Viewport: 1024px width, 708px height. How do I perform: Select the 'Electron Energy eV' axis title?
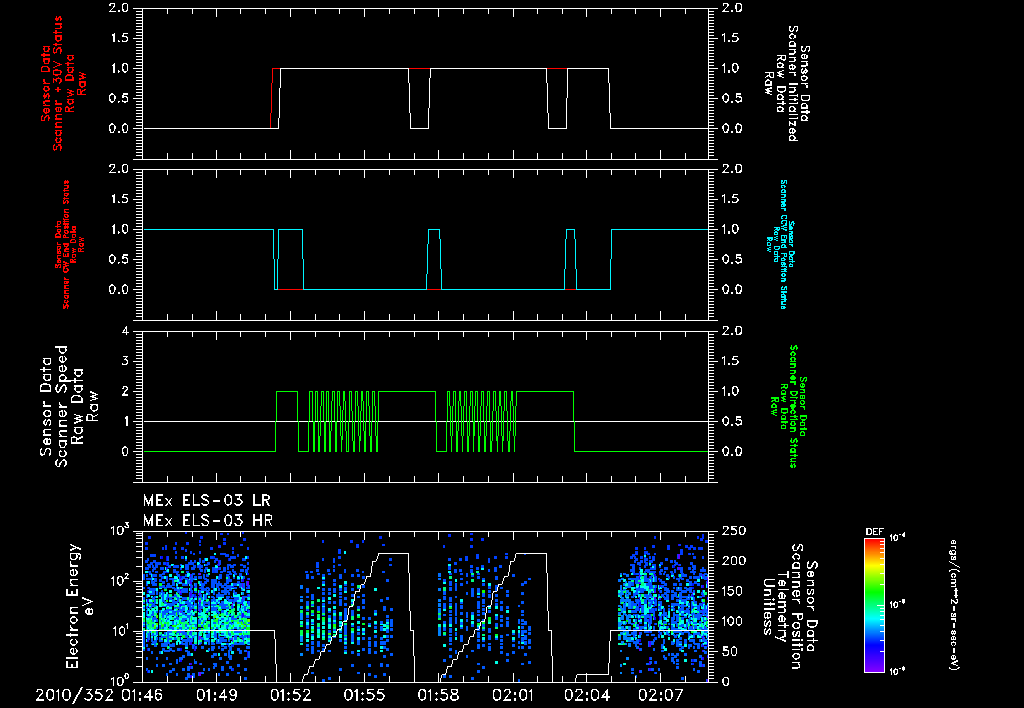point(80,605)
